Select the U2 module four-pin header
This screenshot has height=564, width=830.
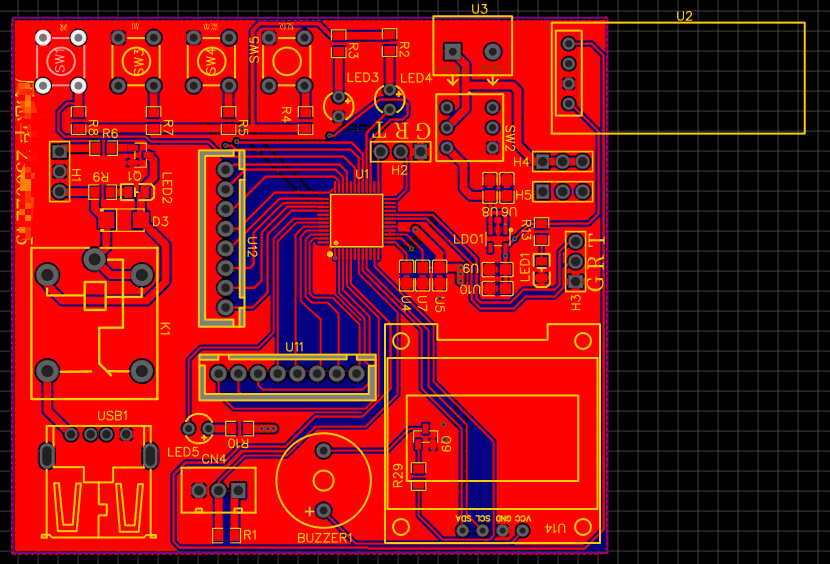coord(569,73)
